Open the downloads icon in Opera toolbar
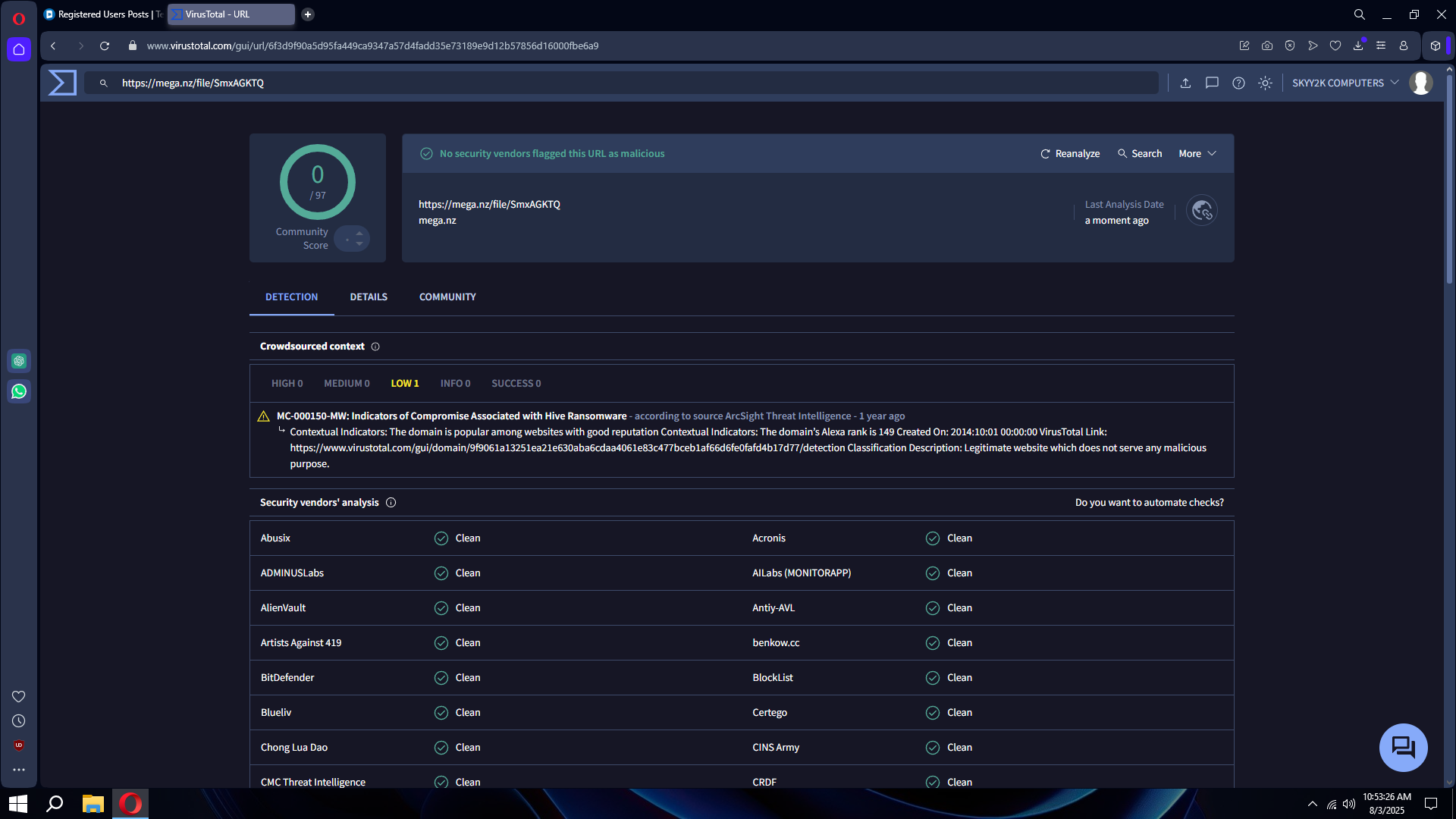Image resolution: width=1456 pixels, height=819 pixels. [1358, 45]
